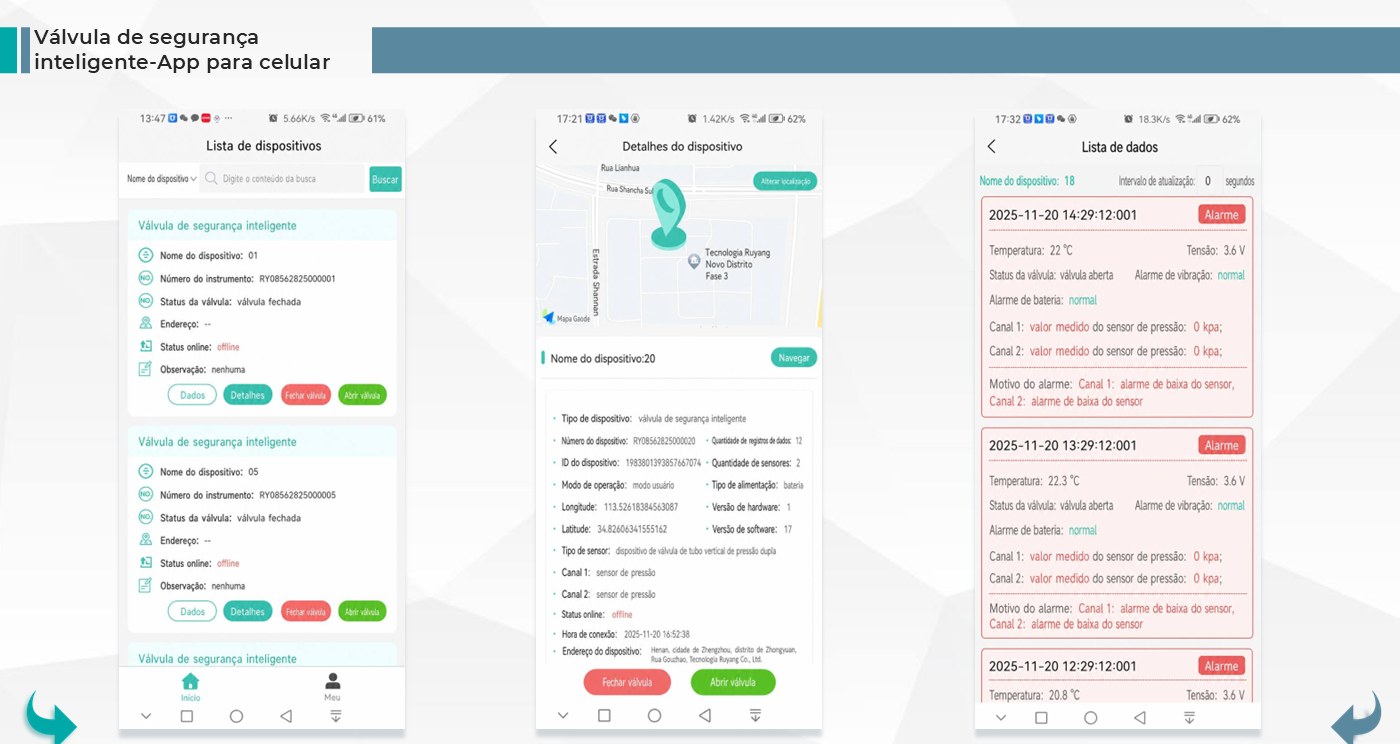Click observation icon in device 05 card
This screenshot has width=1400, height=744.
point(145,585)
